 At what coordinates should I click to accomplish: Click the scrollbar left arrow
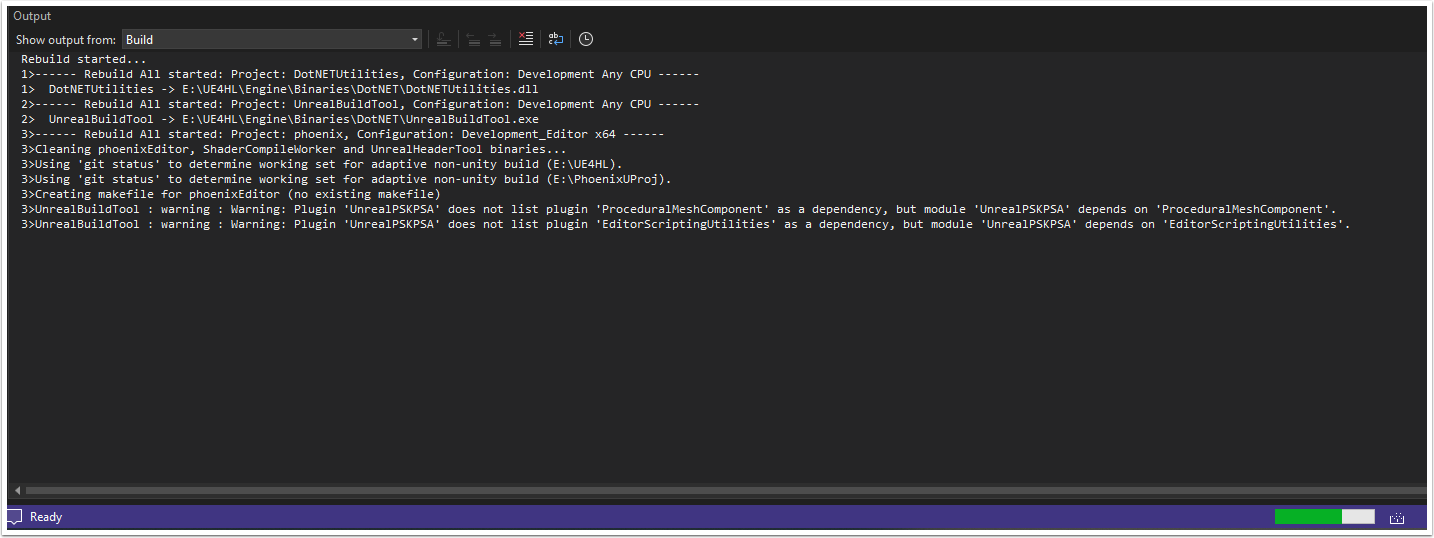click(16, 491)
